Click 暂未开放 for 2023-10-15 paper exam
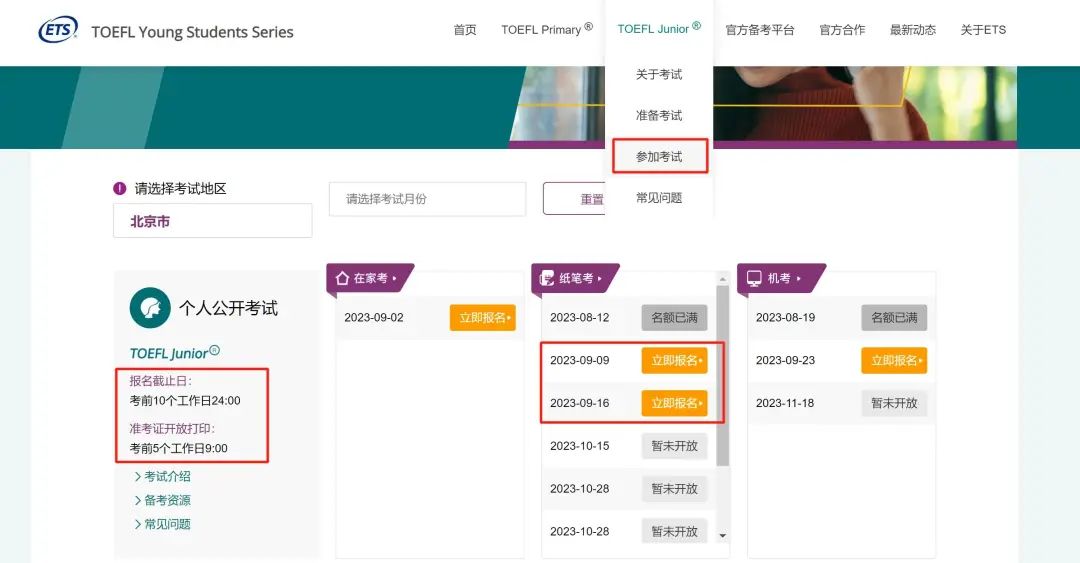The width and height of the screenshot is (1080, 563). (x=674, y=446)
